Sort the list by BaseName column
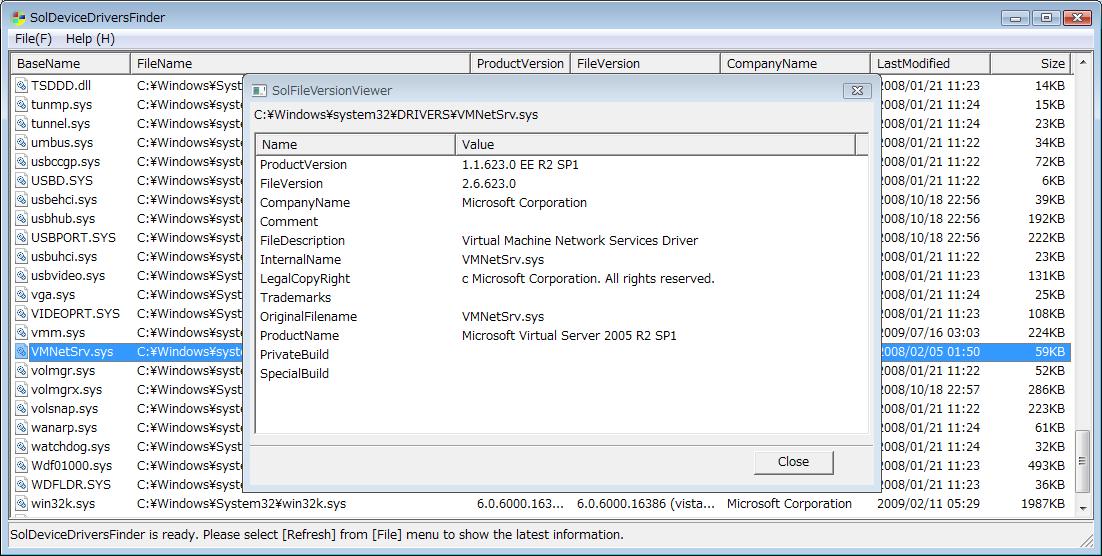1102x556 pixels. 70,63
